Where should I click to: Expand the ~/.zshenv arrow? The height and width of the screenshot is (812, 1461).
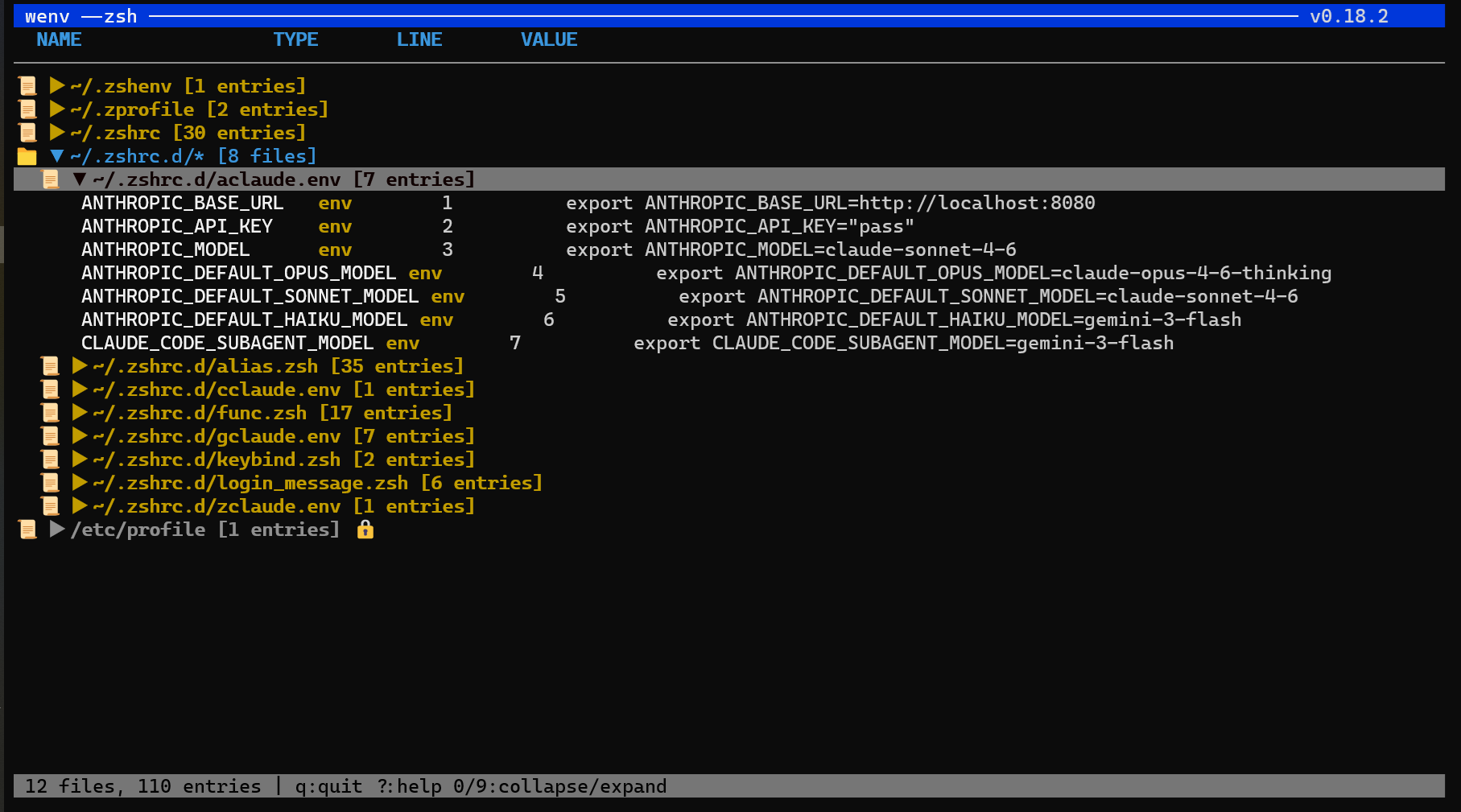click(57, 85)
